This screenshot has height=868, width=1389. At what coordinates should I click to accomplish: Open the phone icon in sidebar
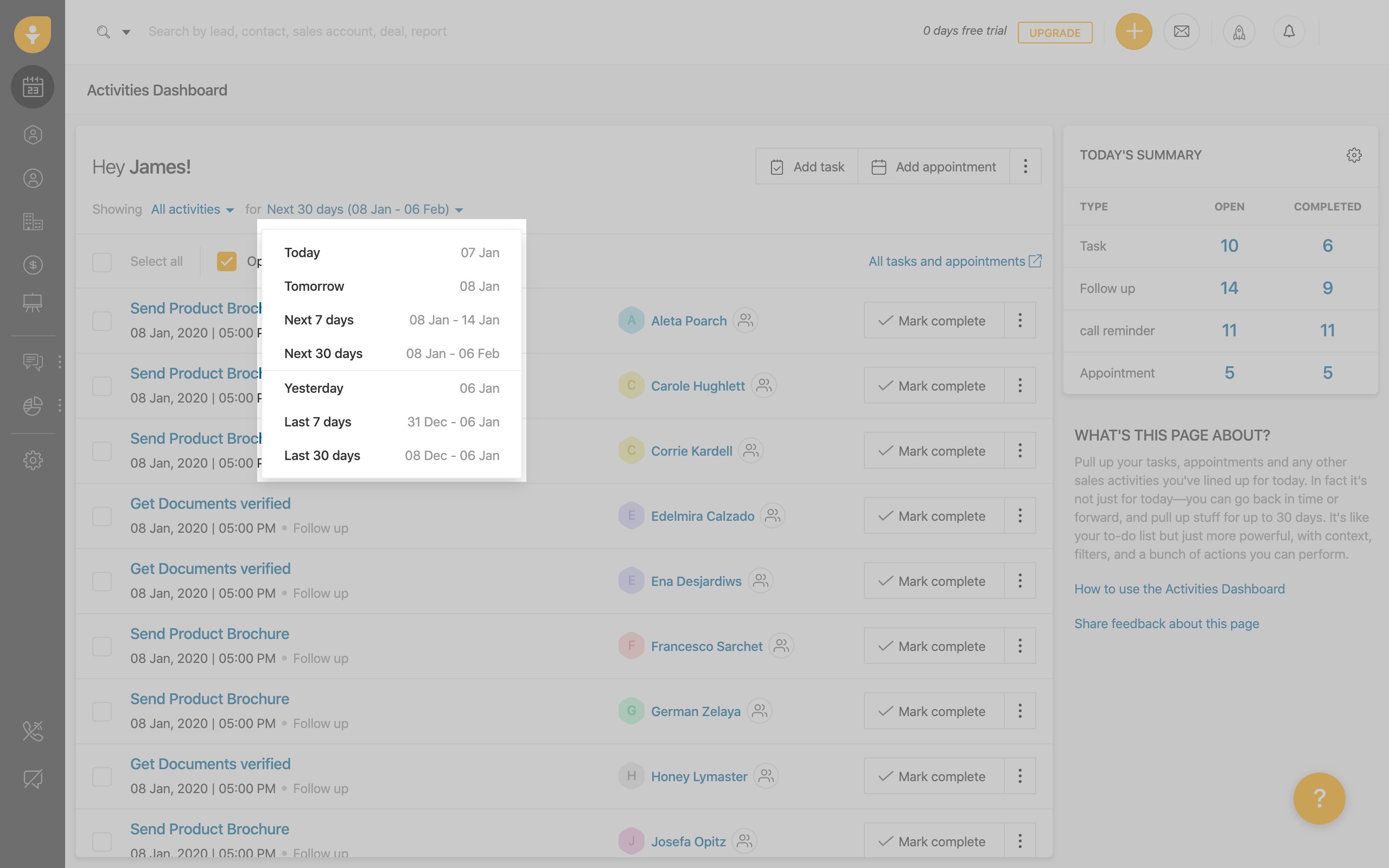pos(33,731)
